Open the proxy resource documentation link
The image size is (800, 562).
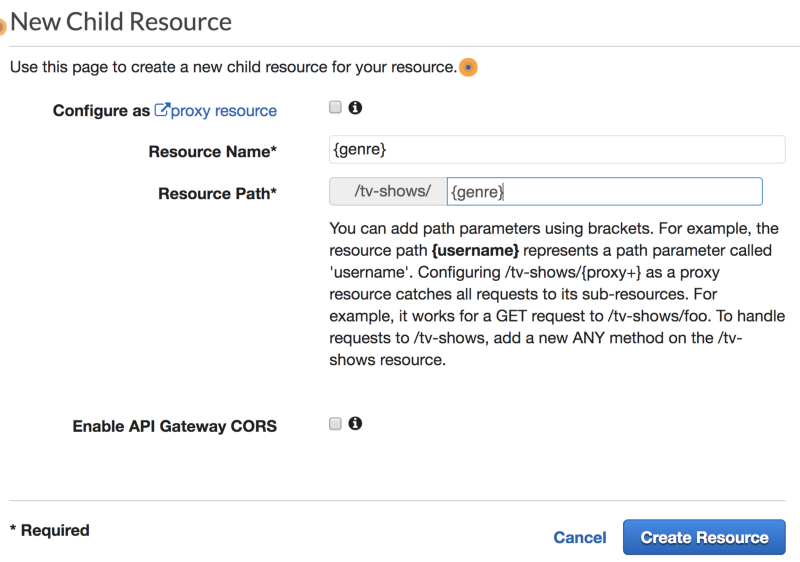click(223, 111)
